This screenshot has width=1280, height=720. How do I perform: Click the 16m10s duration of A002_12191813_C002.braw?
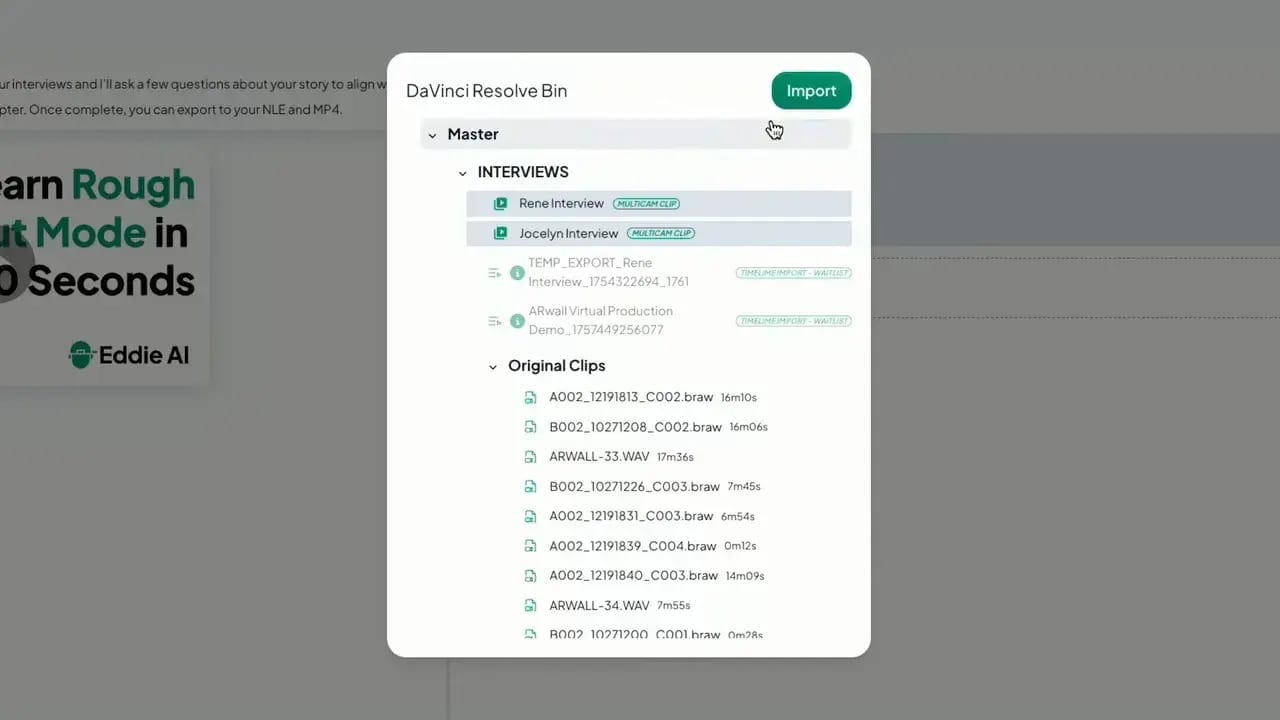[x=739, y=398]
